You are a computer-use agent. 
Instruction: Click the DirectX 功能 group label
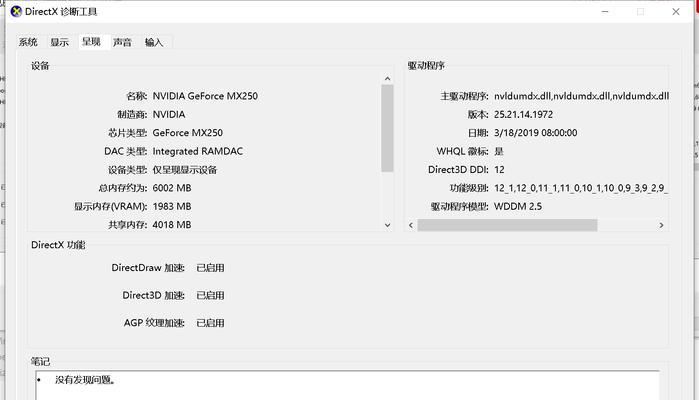point(58,244)
